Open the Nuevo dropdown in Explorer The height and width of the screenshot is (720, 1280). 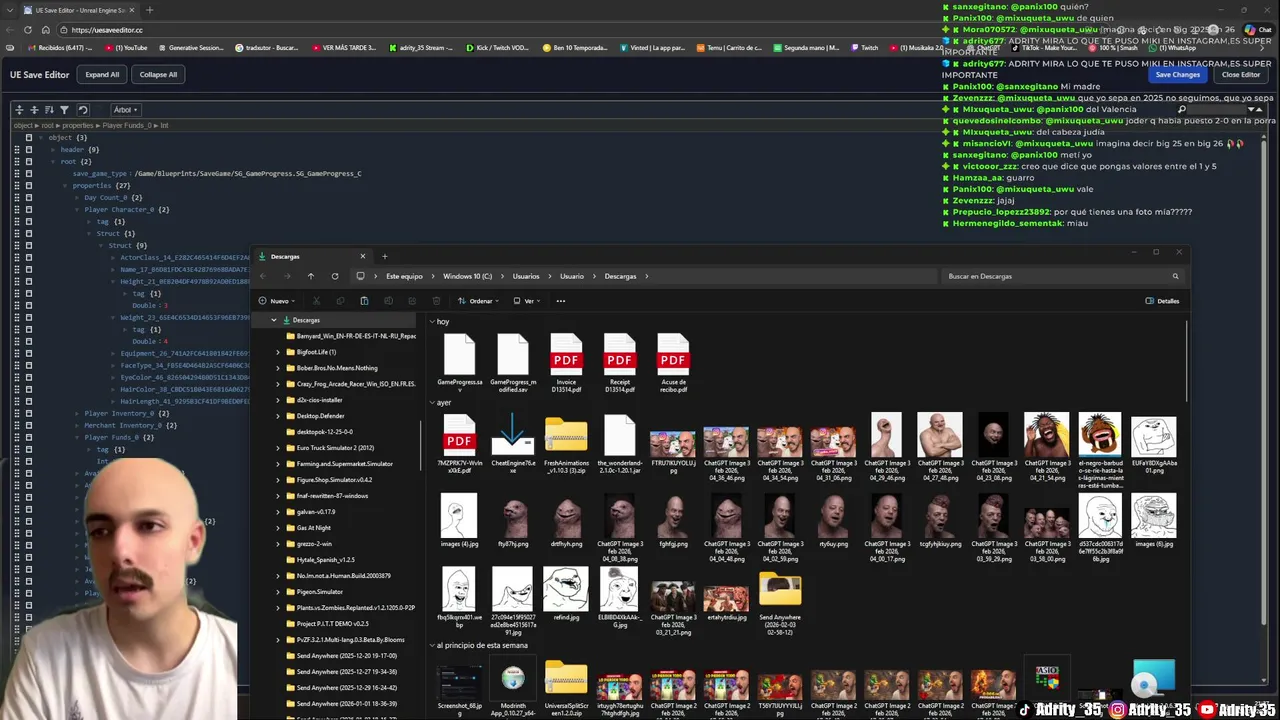[279, 301]
